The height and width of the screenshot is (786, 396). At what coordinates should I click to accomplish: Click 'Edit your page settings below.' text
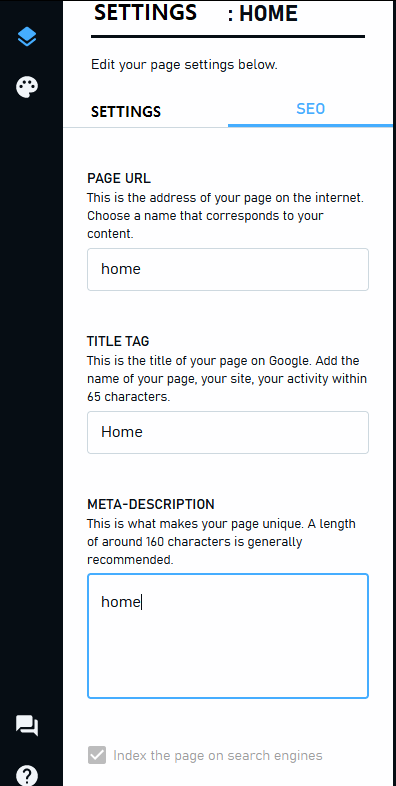pos(184,65)
